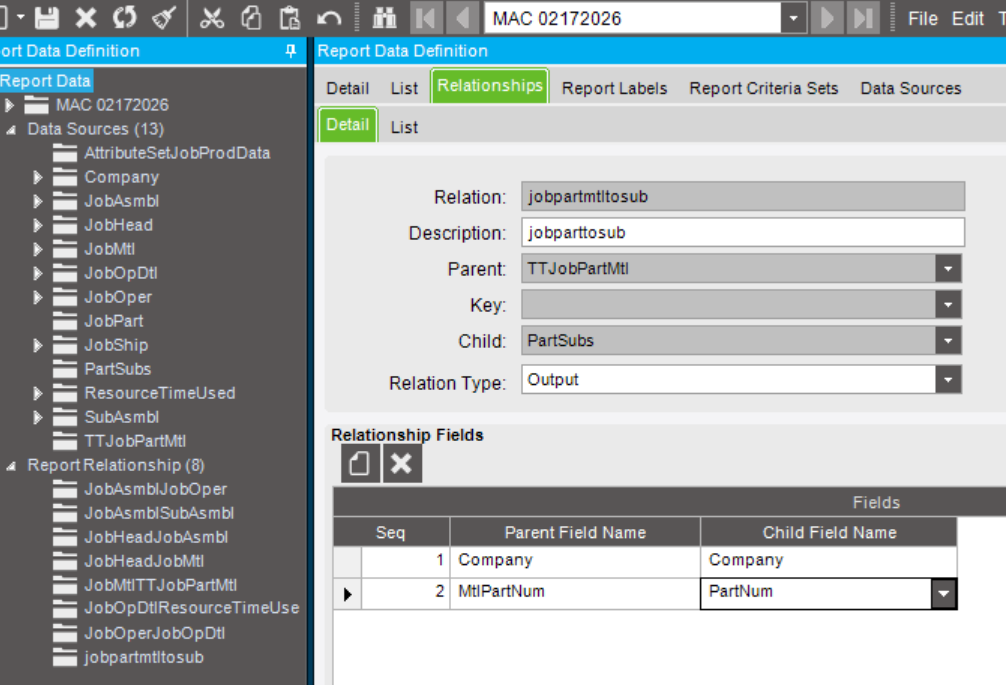Click the Undo arrow icon
Screen dimensions: 1006x685
[329, 18]
